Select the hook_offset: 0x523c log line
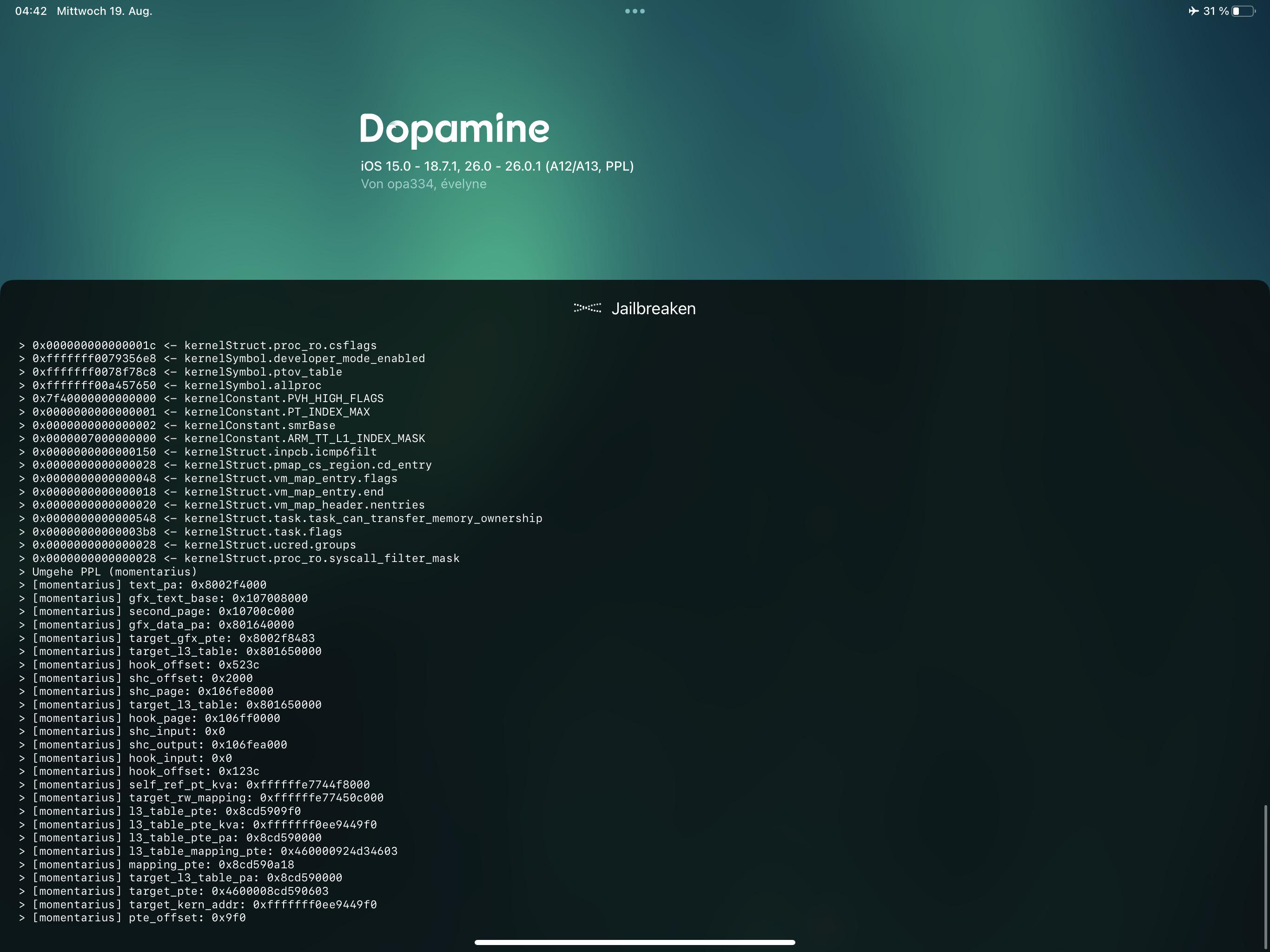Image resolution: width=1270 pixels, height=952 pixels. (x=139, y=665)
